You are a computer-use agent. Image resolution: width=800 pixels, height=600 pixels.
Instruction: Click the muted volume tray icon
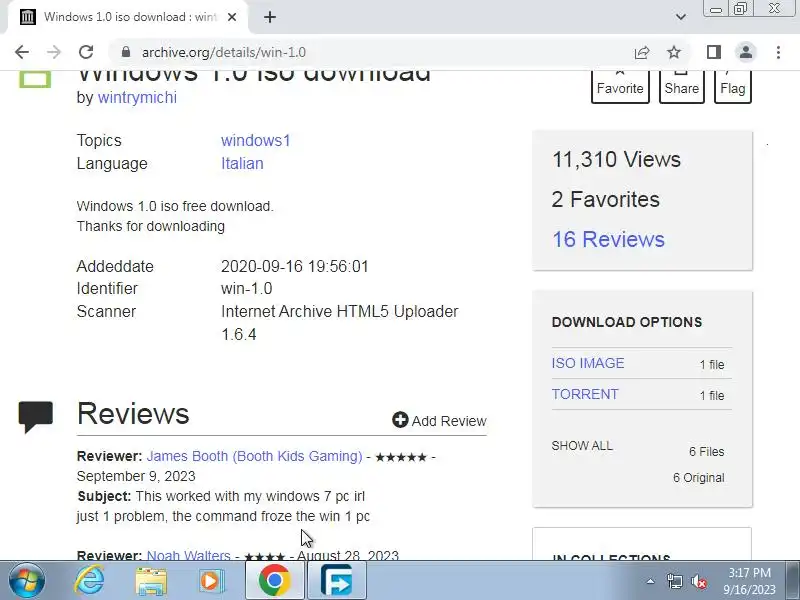click(x=698, y=582)
